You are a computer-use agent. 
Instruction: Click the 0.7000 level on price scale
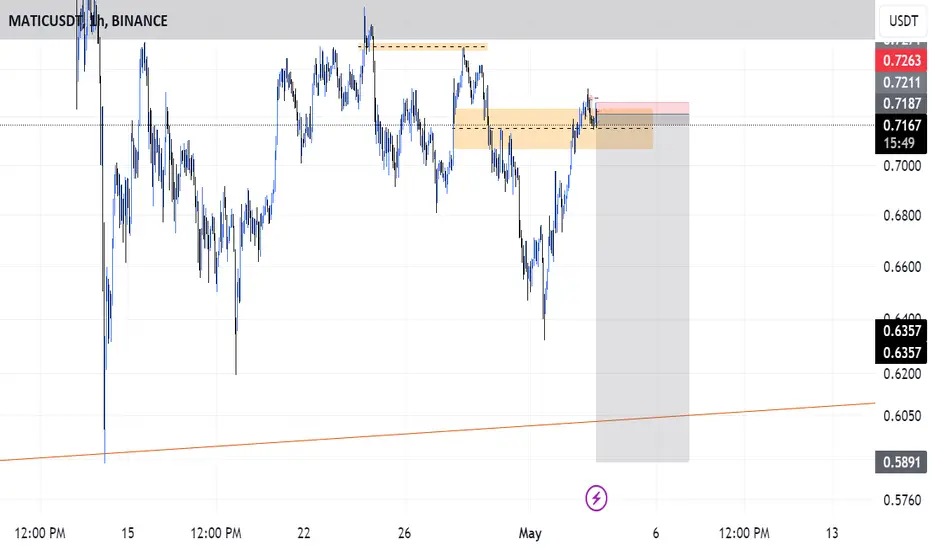[x=901, y=166]
